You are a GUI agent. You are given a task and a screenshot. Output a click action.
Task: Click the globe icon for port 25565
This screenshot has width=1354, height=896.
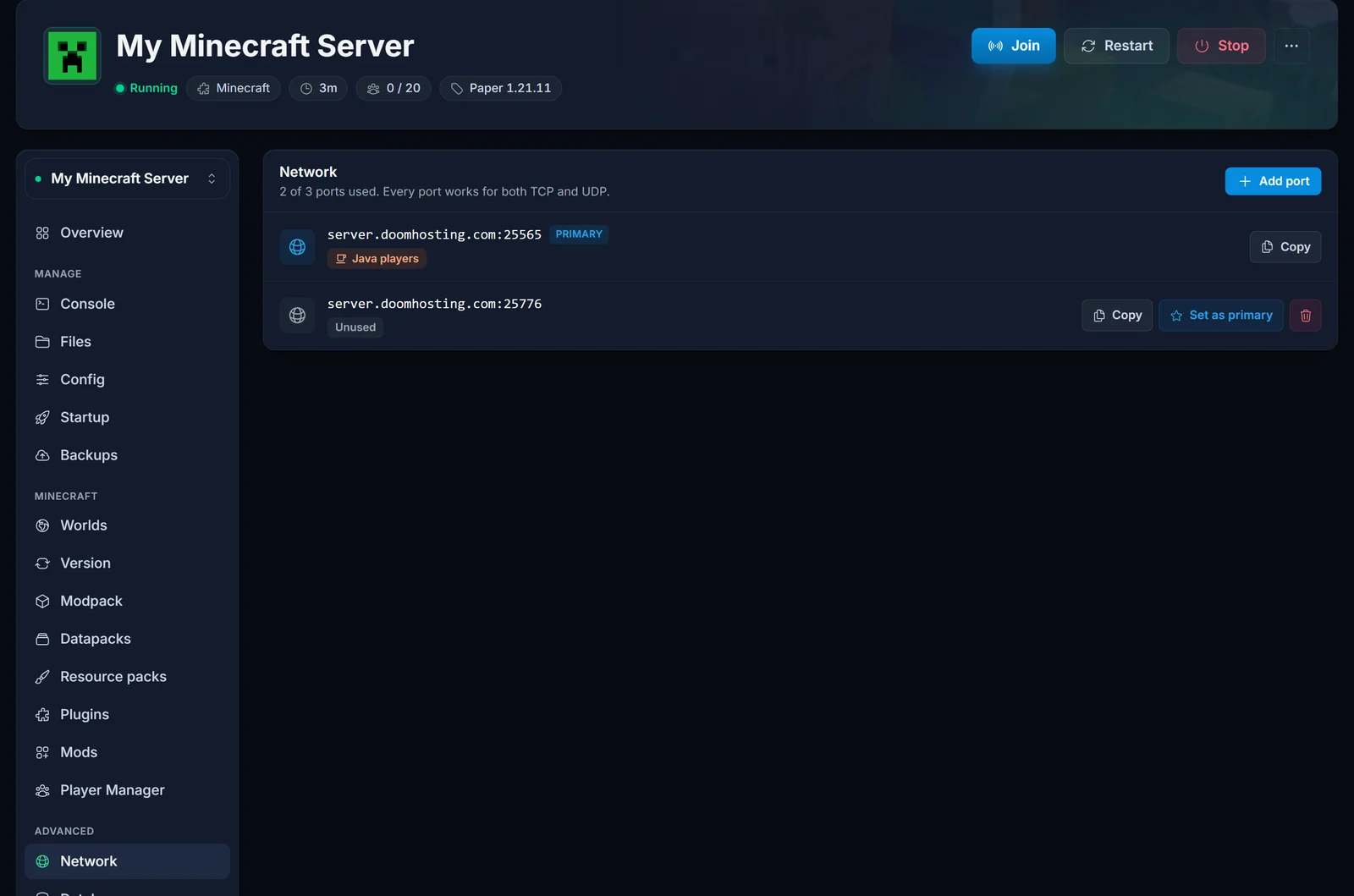pyautogui.click(x=297, y=247)
